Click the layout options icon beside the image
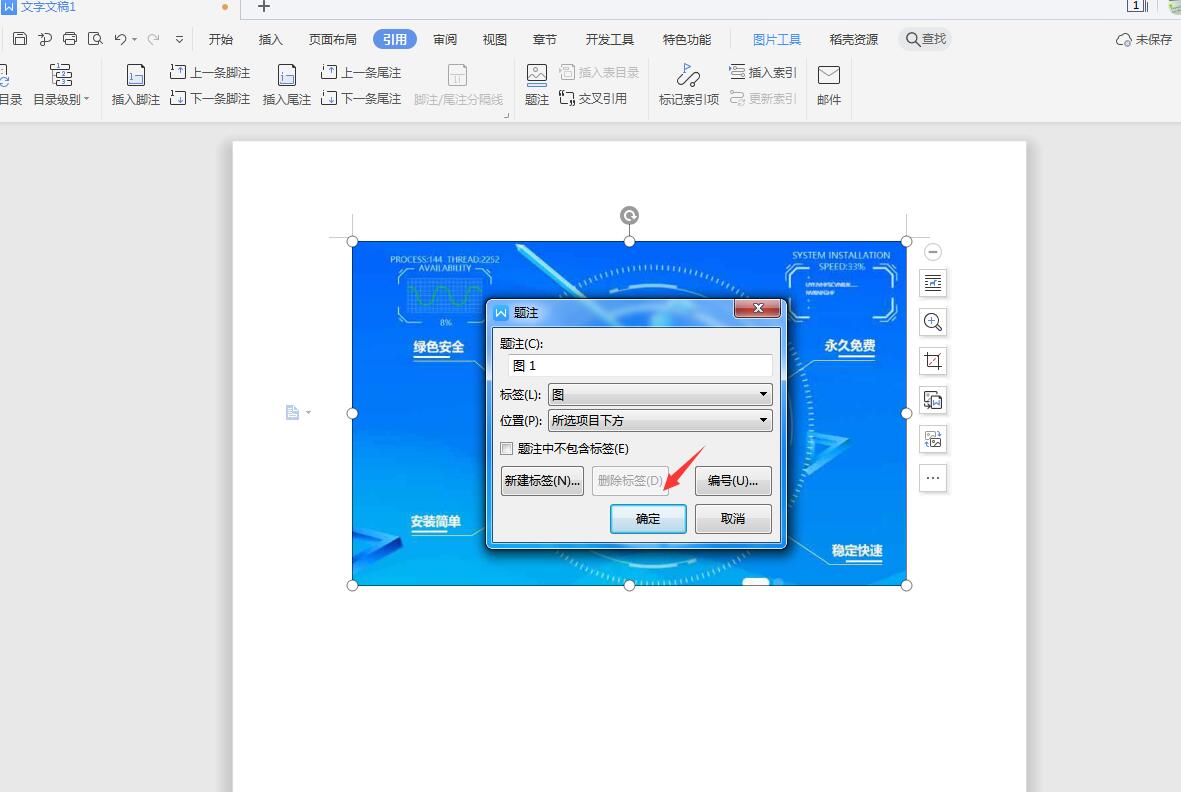The image size is (1181, 792). coord(933,283)
